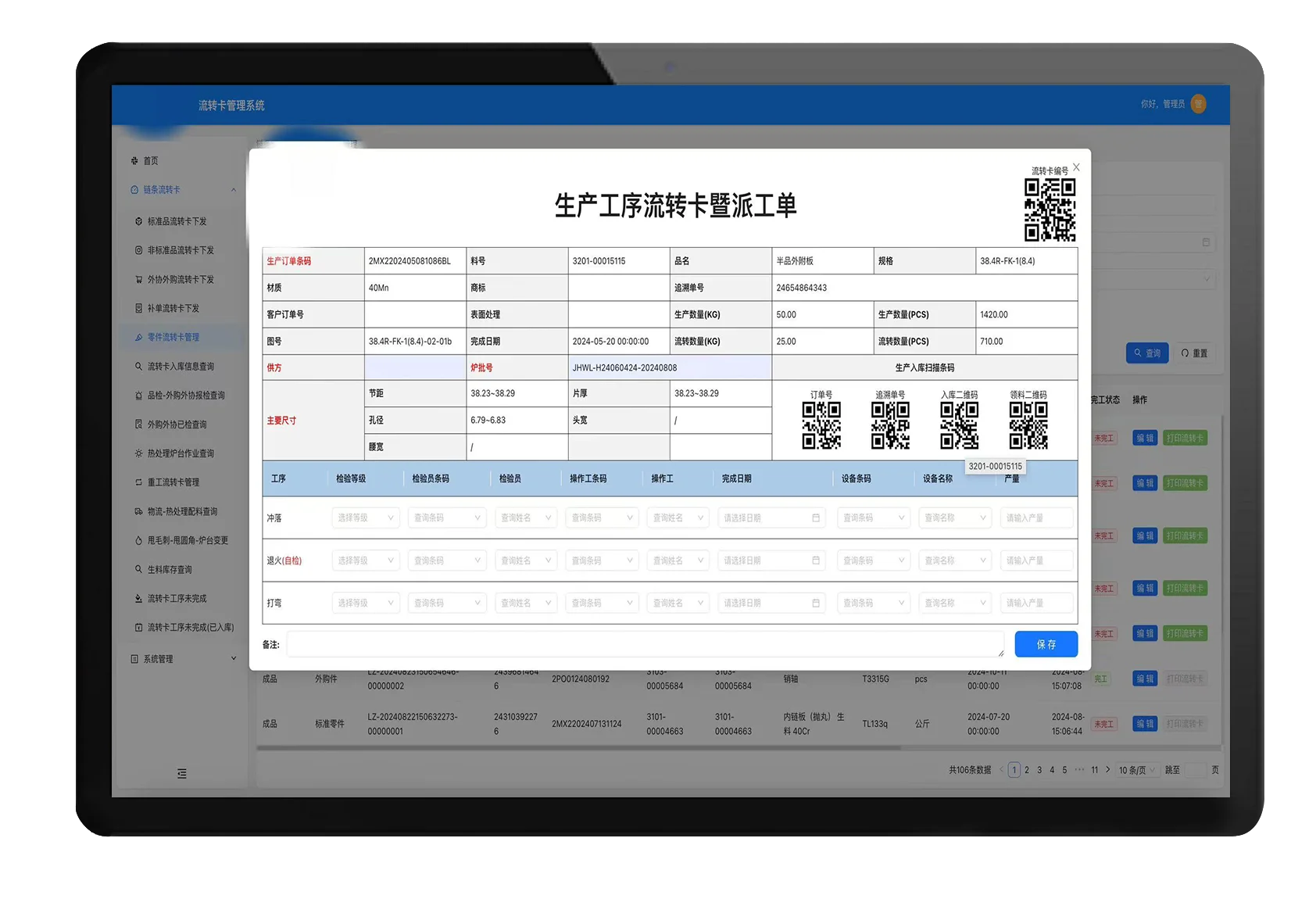Click the 跳至 page number input
This screenshot has width=1316, height=899.
[1196, 770]
